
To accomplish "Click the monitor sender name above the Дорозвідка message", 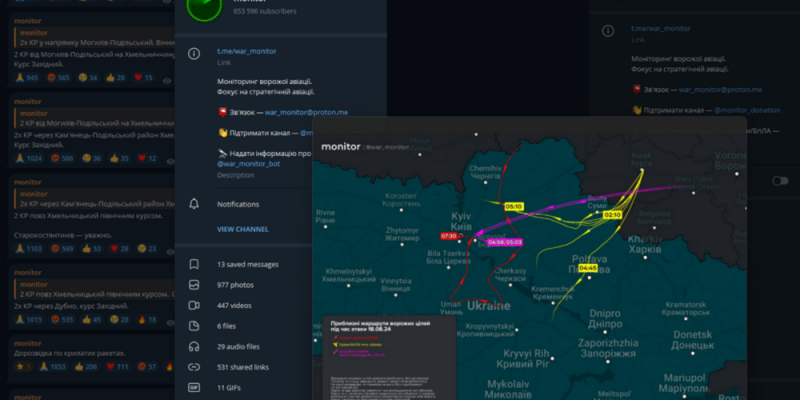I will click(x=28, y=343).
